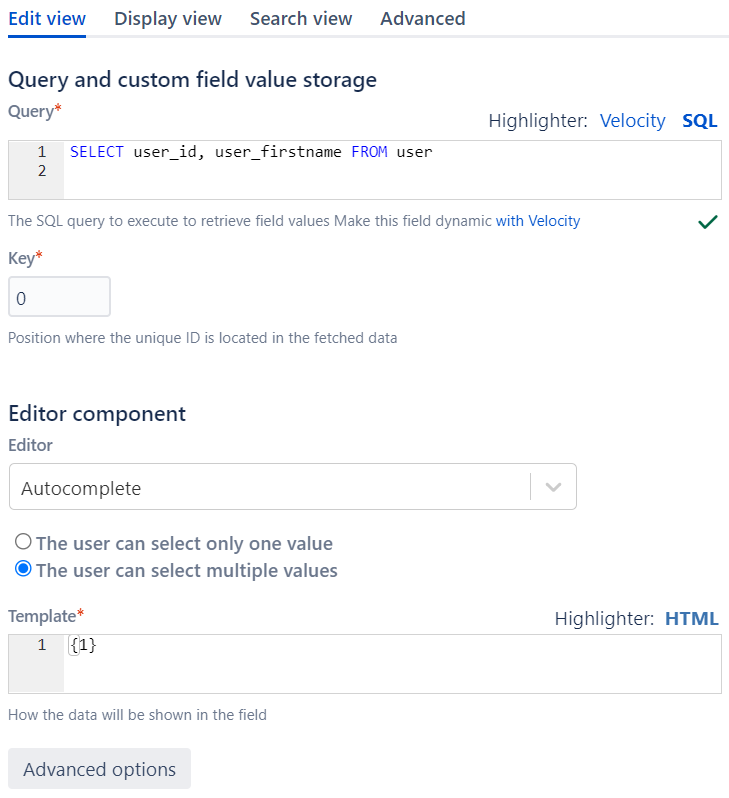Open the Advanced tab
The width and height of the screenshot is (729, 798).
[422, 19]
